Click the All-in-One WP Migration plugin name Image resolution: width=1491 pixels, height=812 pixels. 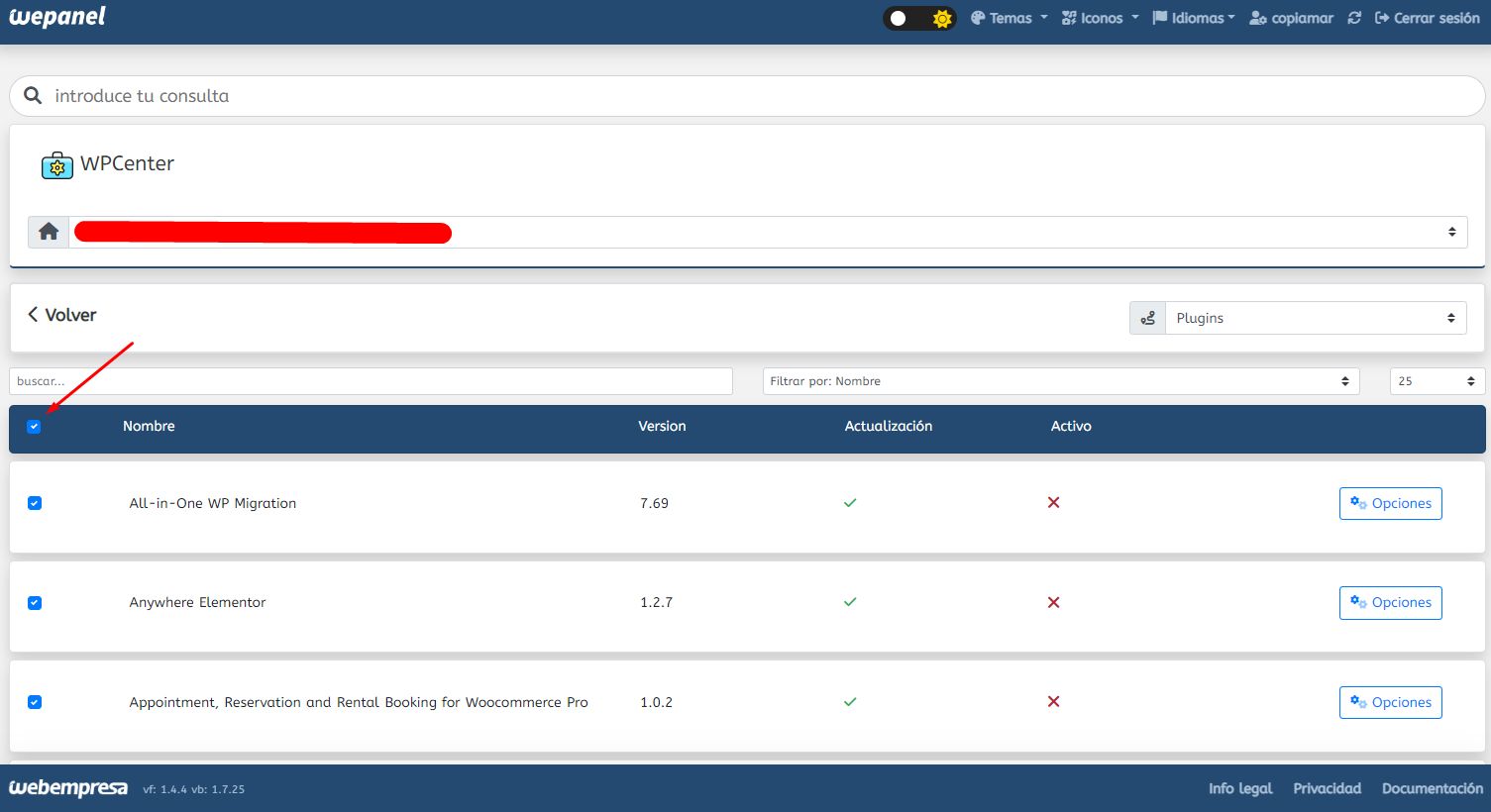tap(213, 503)
